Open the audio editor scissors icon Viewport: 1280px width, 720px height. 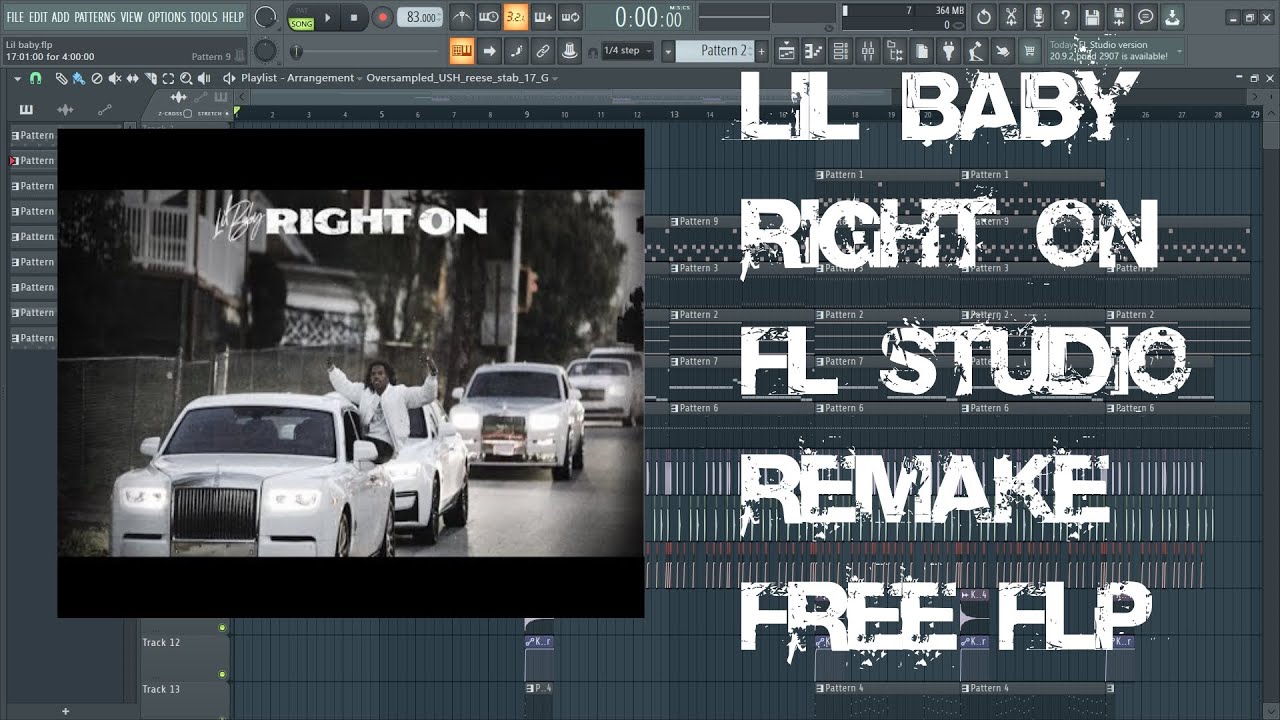pos(1011,17)
